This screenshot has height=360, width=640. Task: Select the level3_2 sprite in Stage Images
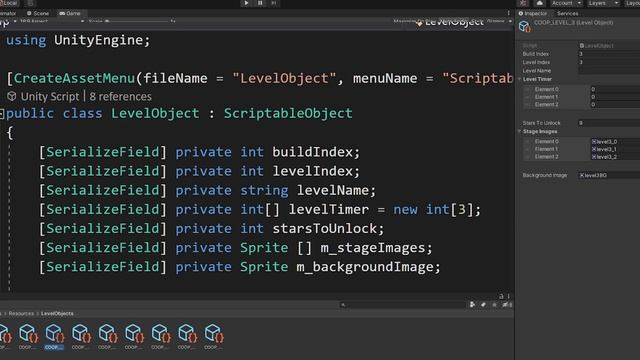coord(615,157)
